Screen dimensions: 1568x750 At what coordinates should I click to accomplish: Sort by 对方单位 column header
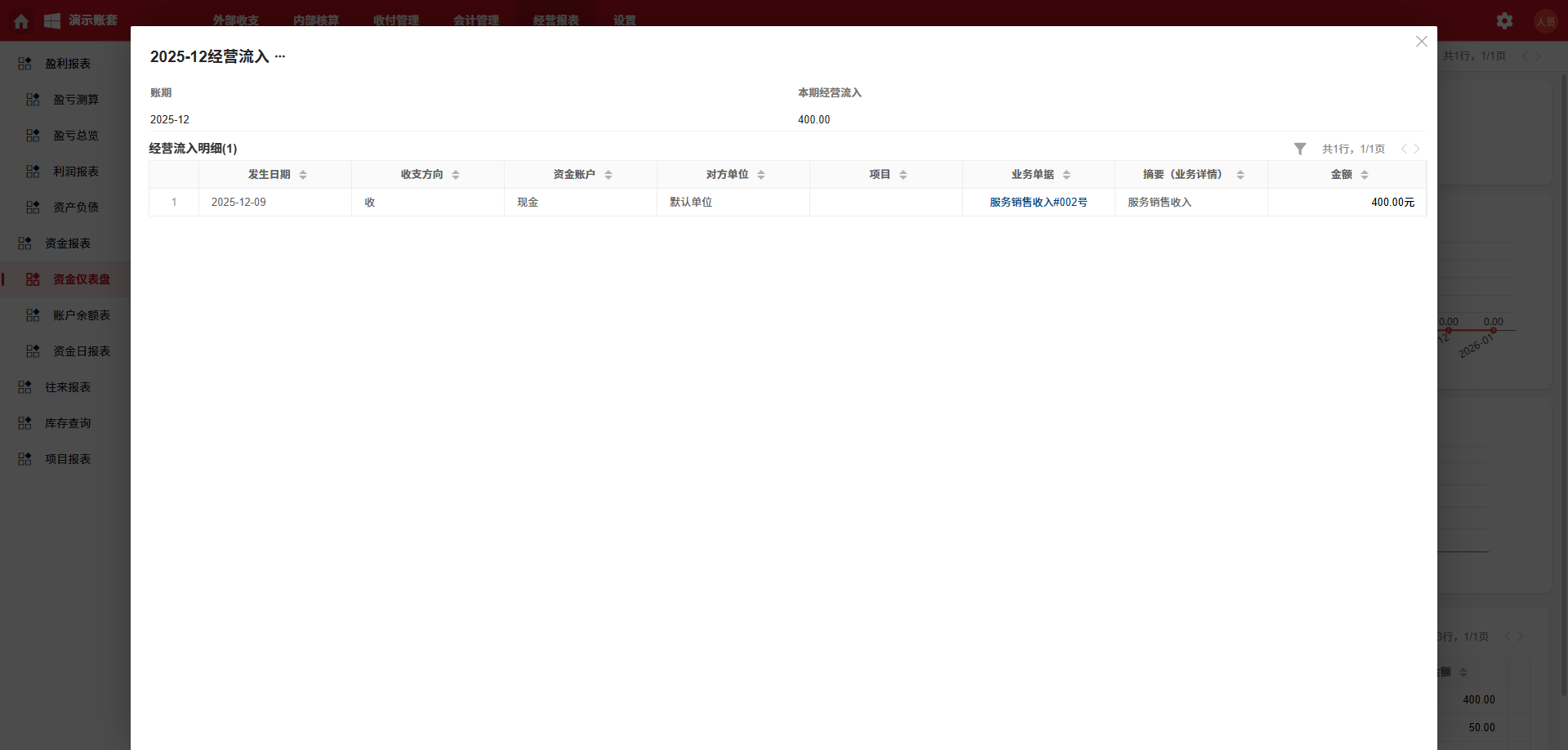tap(761, 175)
